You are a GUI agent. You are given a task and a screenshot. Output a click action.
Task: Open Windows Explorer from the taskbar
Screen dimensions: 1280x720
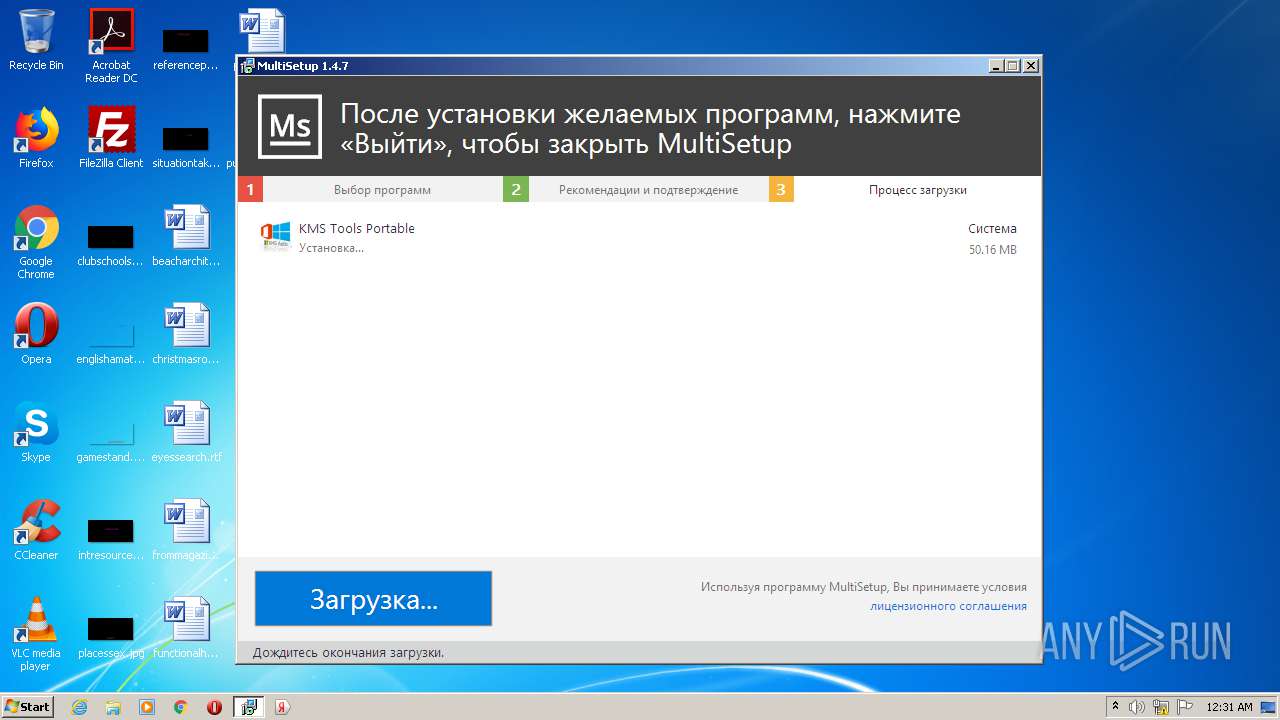(x=113, y=707)
